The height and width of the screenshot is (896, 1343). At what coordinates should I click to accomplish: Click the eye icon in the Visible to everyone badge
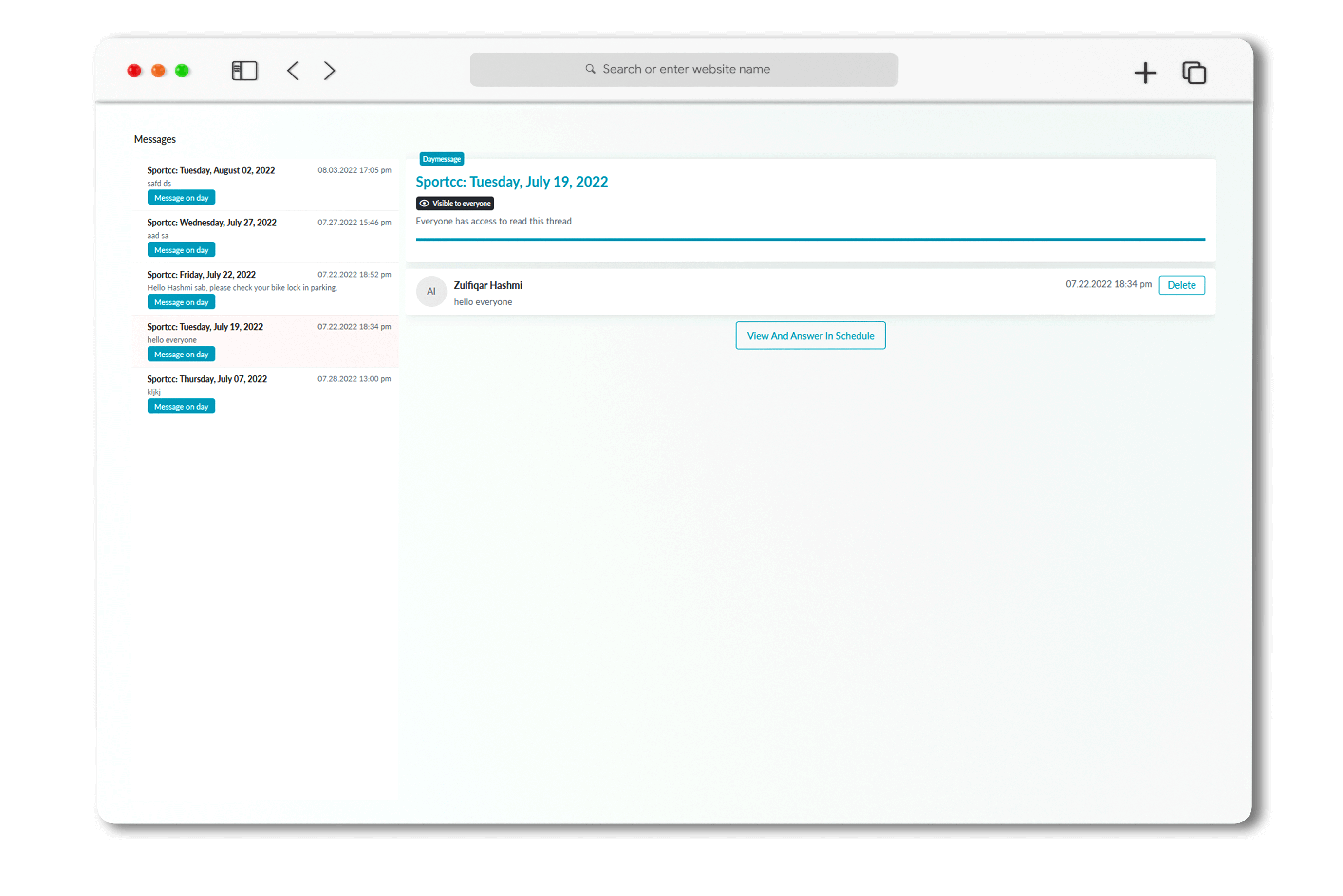[425, 204]
